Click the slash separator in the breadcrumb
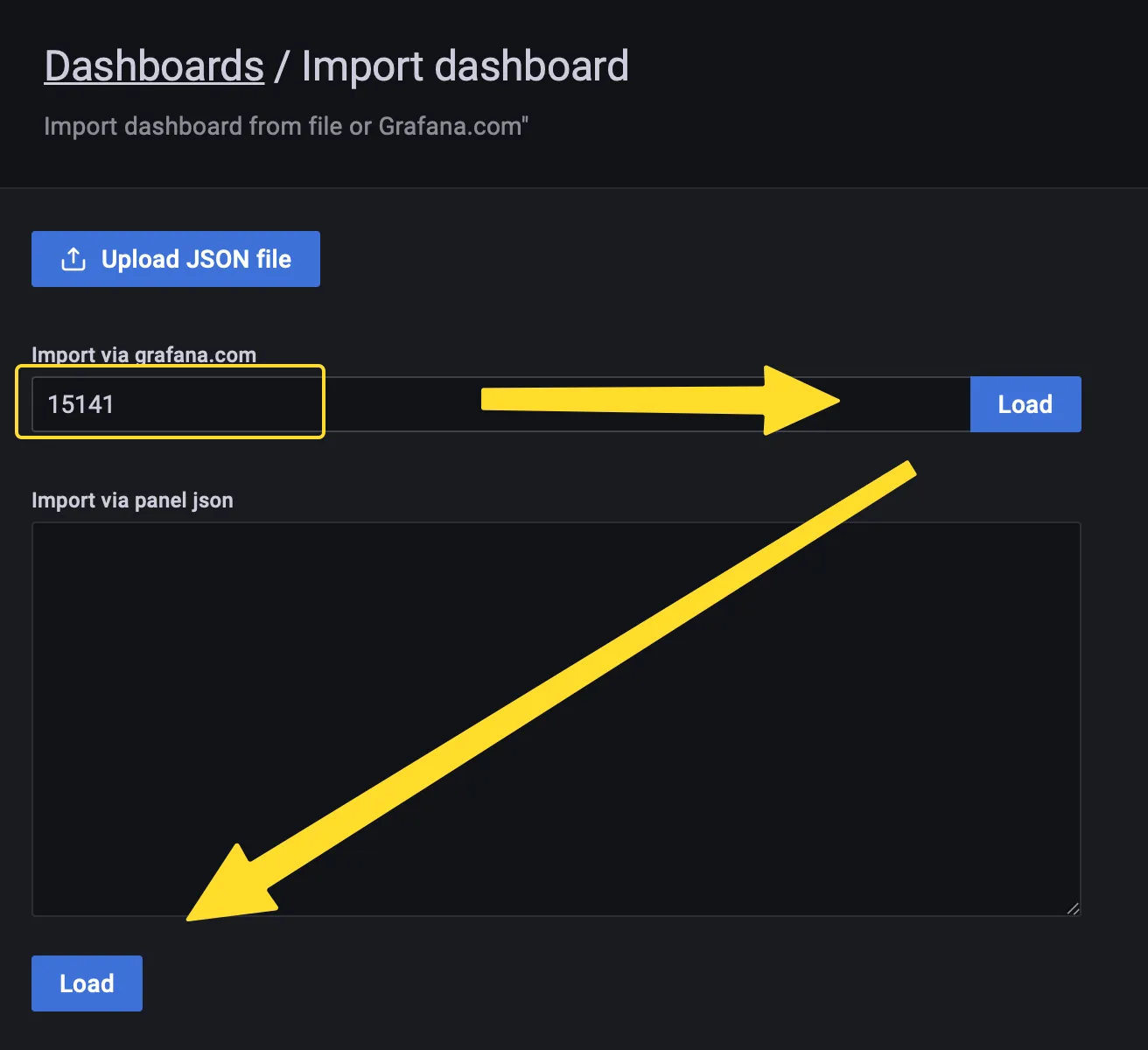This screenshot has height=1050, width=1148. click(281, 67)
